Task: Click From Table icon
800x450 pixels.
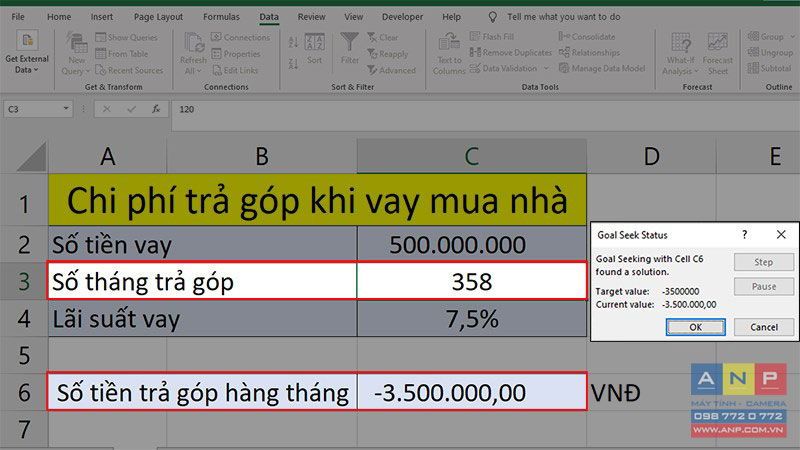Action: point(101,54)
